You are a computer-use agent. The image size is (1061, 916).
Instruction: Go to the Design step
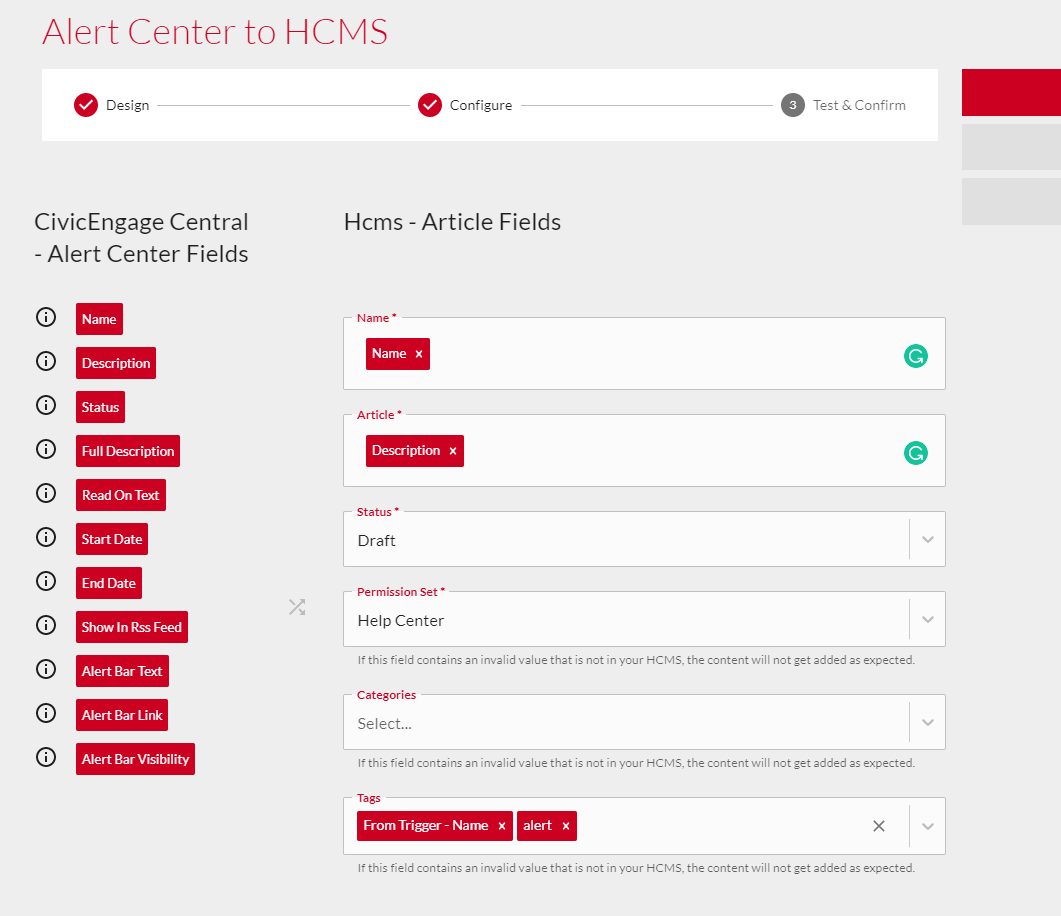(x=112, y=105)
